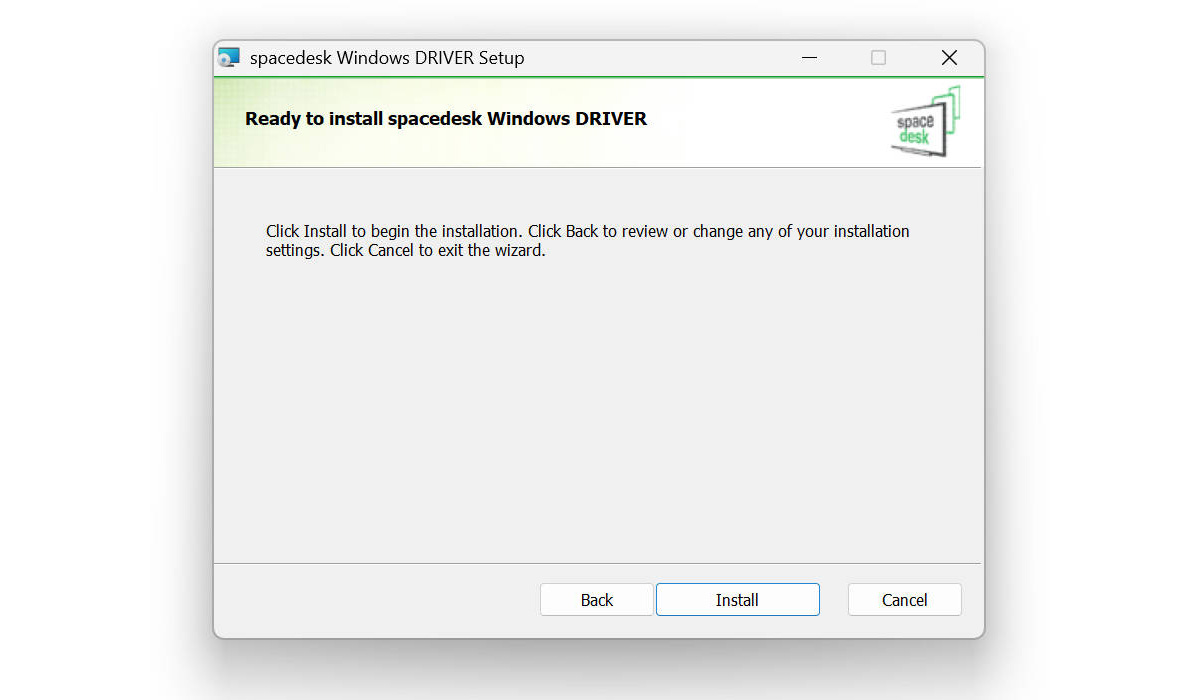Go back using the Back button
This screenshot has width=1200, height=700.
point(596,600)
